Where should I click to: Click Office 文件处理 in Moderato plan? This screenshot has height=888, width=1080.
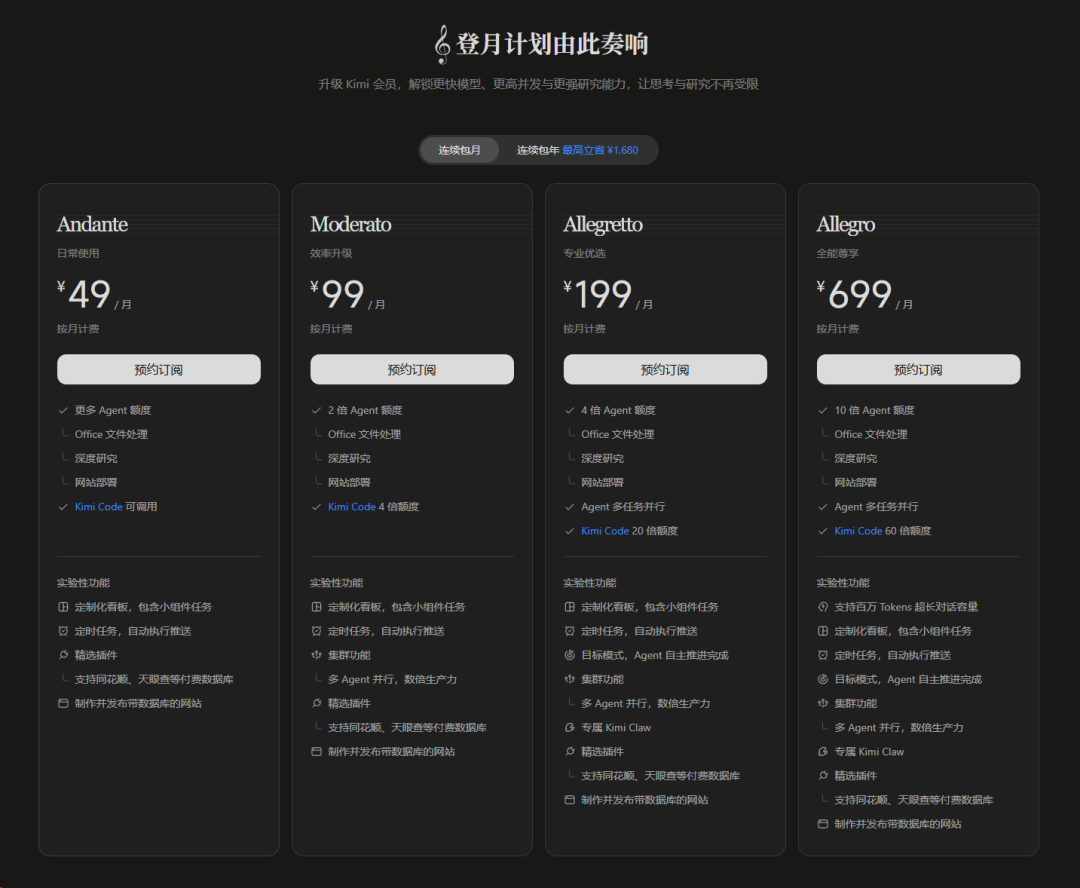pos(364,434)
